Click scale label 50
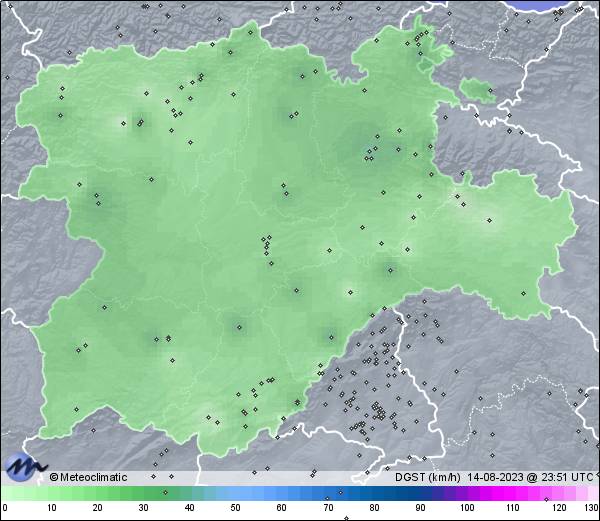 (236, 508)
